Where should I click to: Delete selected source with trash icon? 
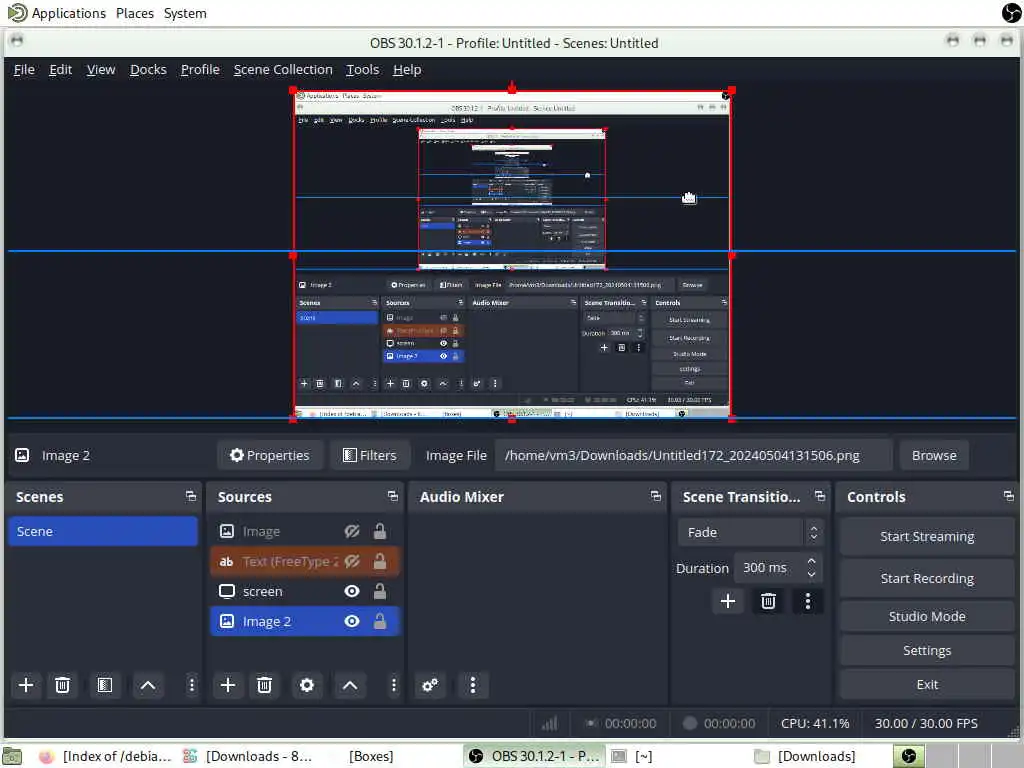pyautogui.click(x=264, y=685)
